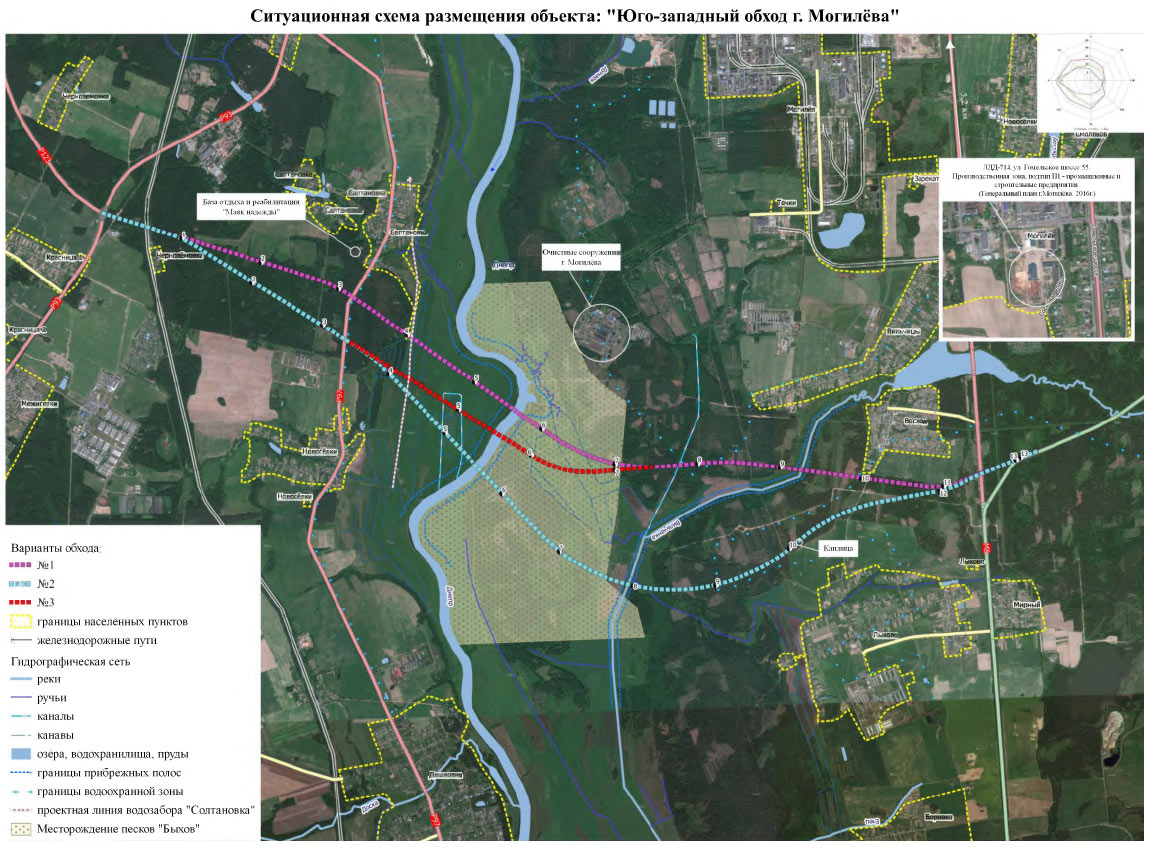Click the red №3 route legend swatch
Viewport: 1152px width, 849px height.
[x=26, y=603]
